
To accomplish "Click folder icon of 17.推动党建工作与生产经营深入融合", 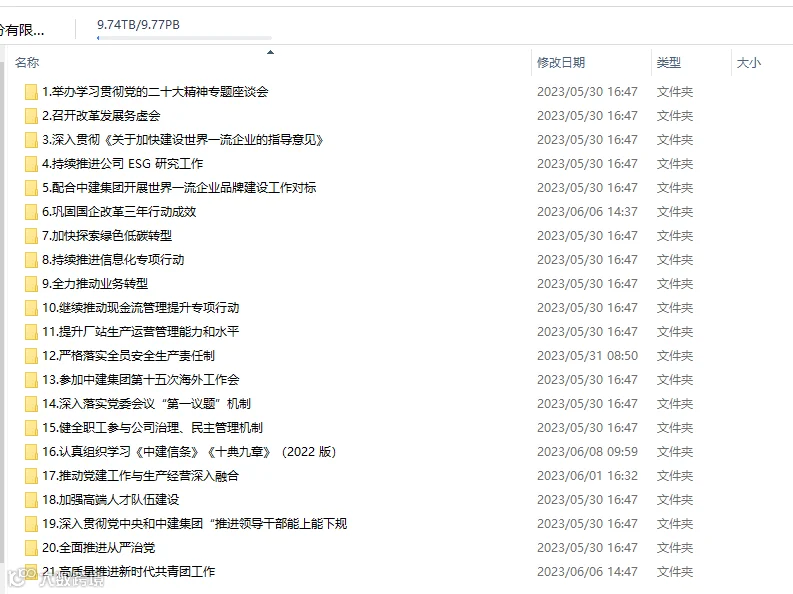I will coord(31,476).
